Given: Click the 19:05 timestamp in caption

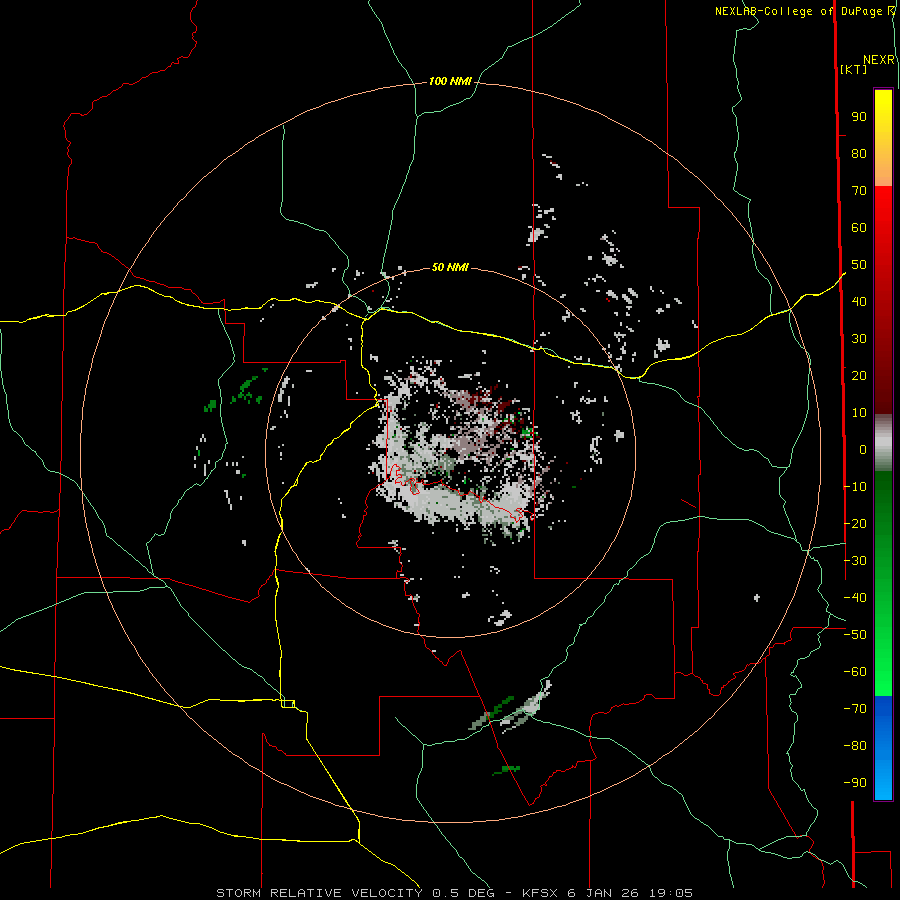Looking at the screenshot, I should click(x=671, y=893).
